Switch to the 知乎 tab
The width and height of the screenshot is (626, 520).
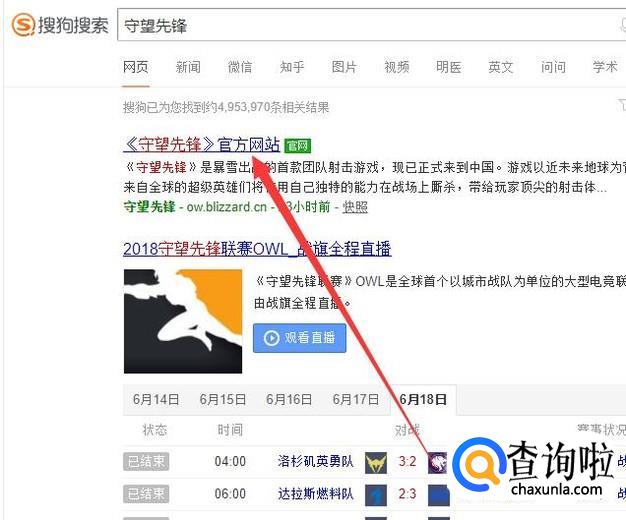(292, 67)
